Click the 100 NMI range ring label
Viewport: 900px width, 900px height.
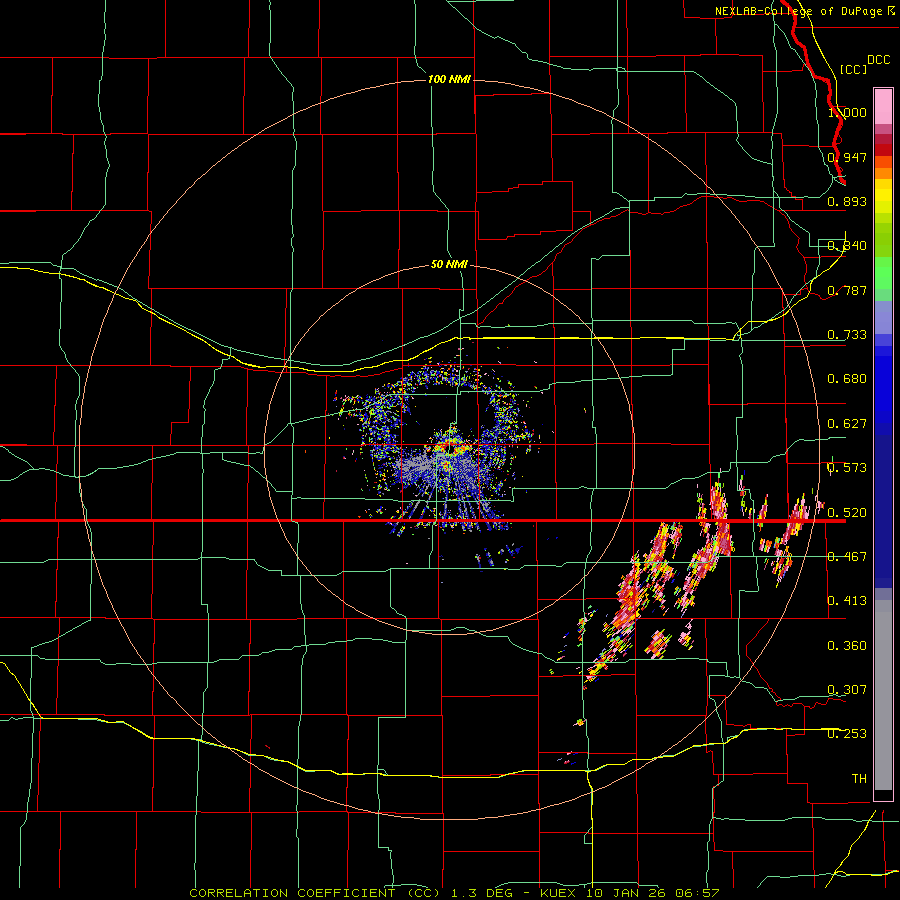[449, 79]
